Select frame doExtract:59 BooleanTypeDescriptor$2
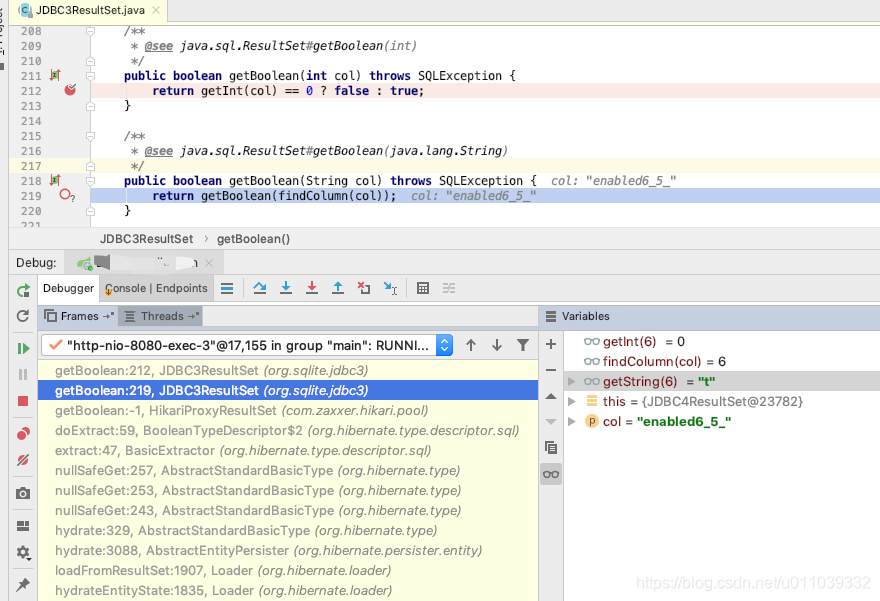 (288, 430)
